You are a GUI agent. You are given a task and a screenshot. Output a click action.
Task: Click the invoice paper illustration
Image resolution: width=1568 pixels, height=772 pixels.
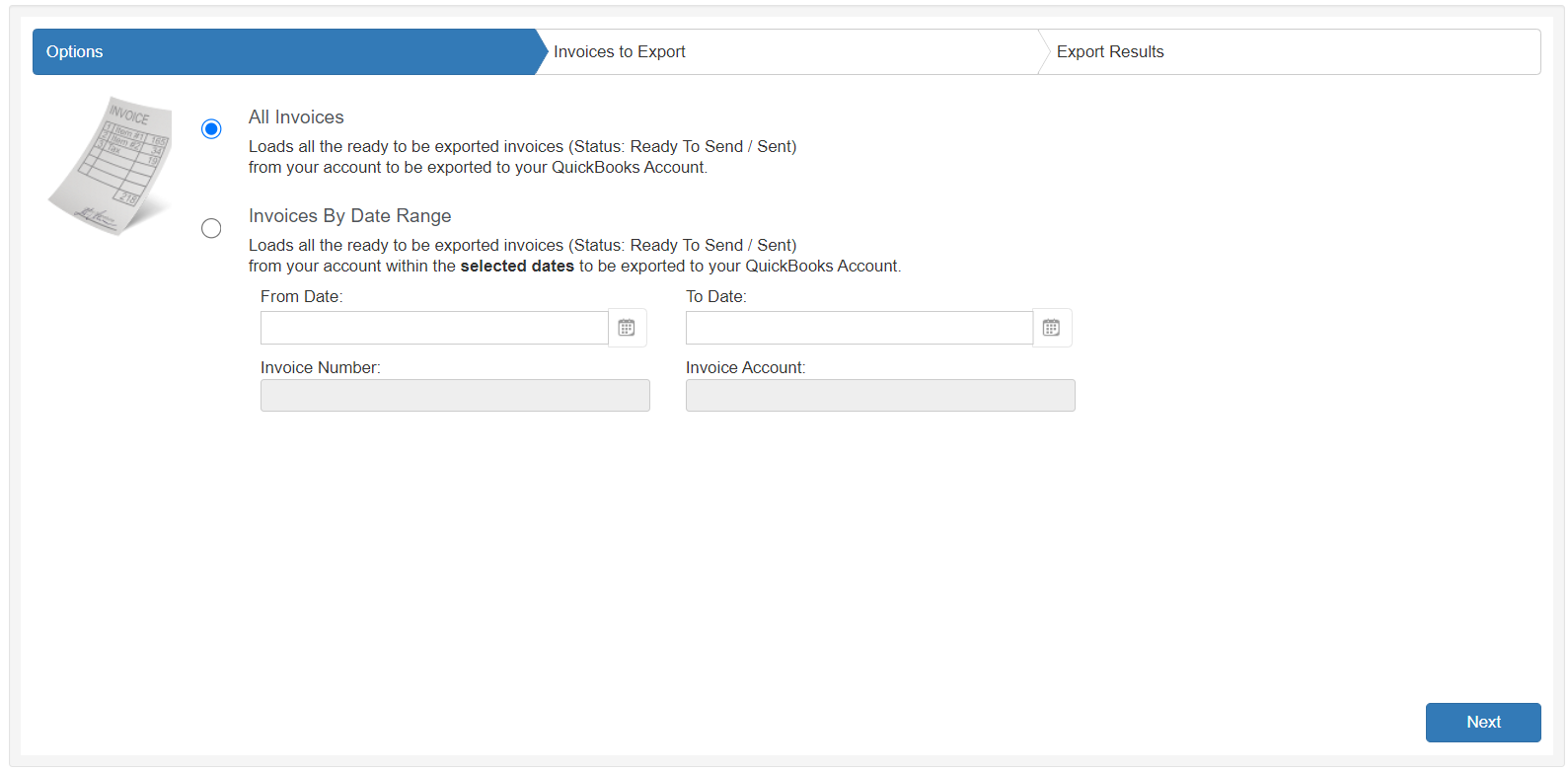pyautogui.click(x=111, y=165)
